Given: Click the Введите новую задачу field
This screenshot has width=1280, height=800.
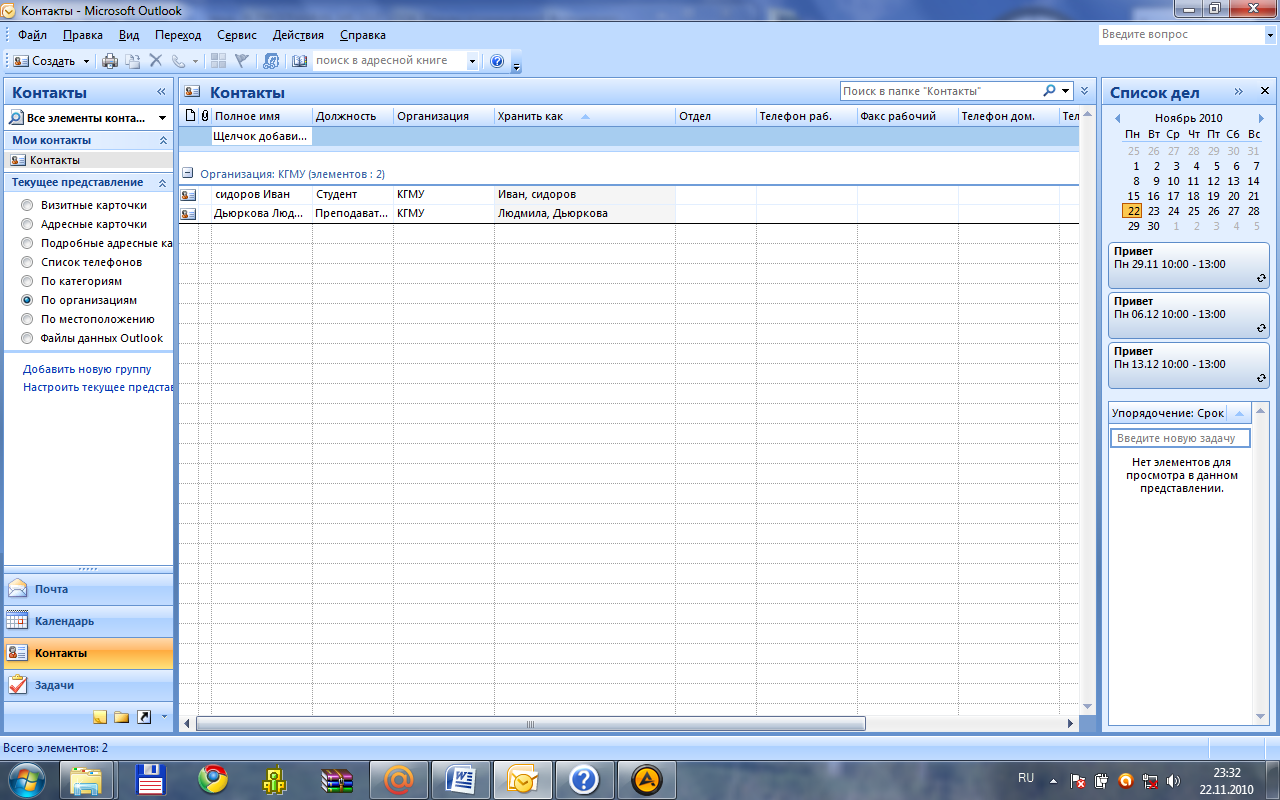Looking at the screenshot, I should [x=1180, y=438].
